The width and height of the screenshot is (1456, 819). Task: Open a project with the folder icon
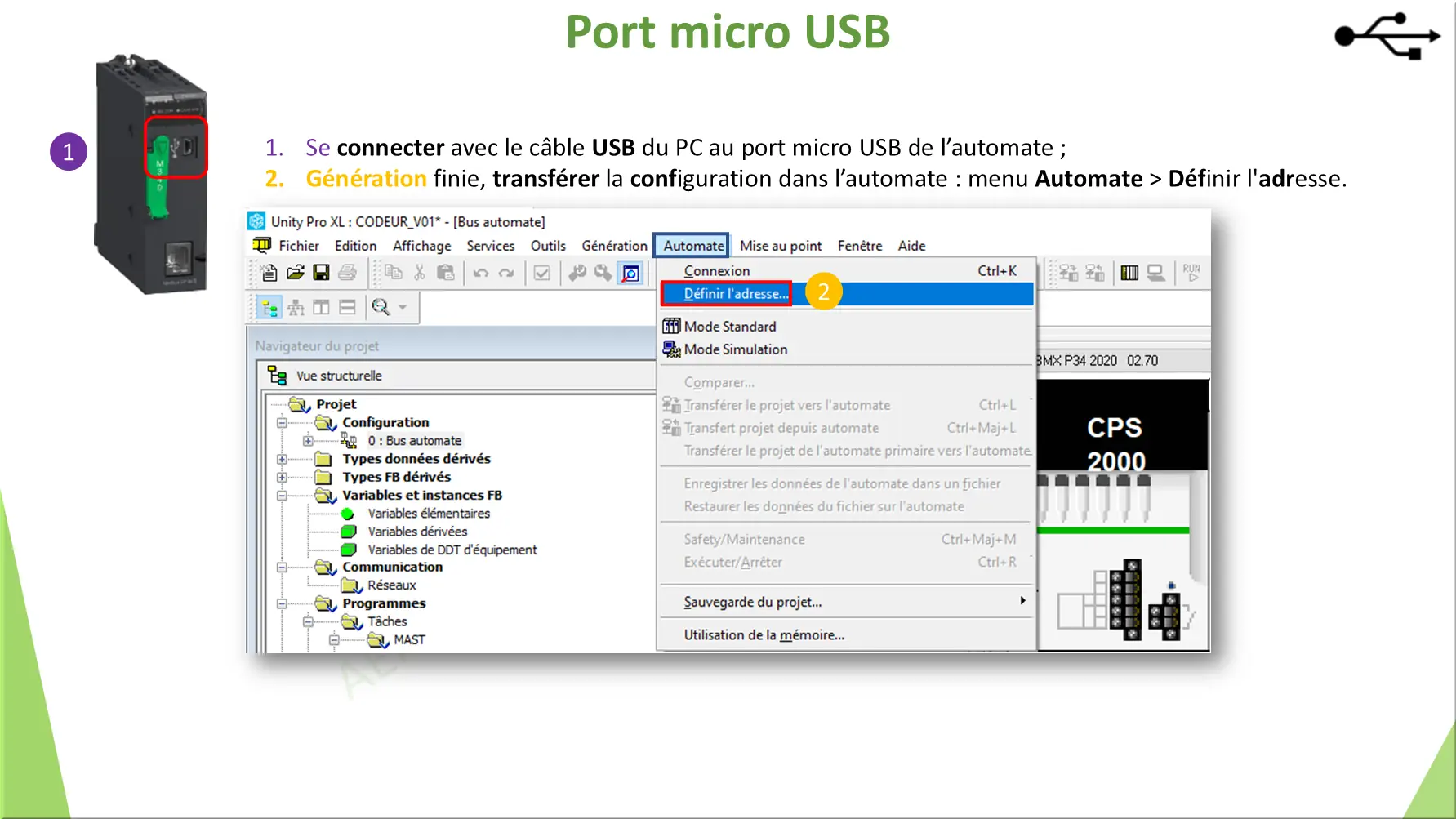coord(295,273)
